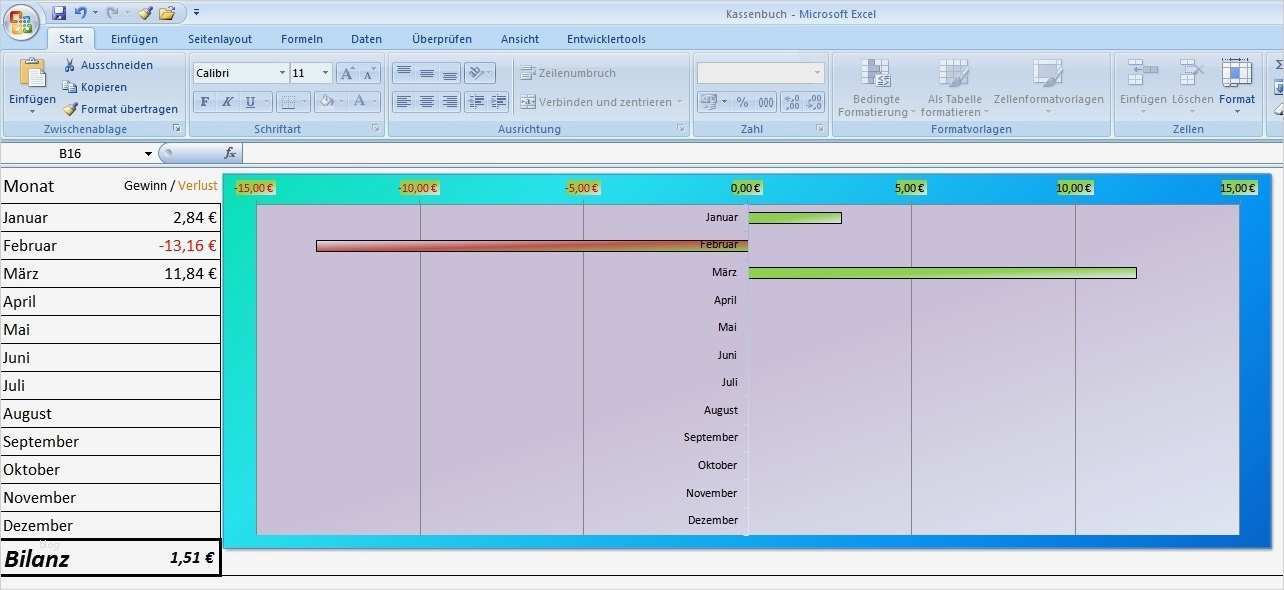Image resolution: width=1284 pixels, height=590 pixels.
Task: Open the font size dropdown showing 11
Action: [x=324, y=72]
